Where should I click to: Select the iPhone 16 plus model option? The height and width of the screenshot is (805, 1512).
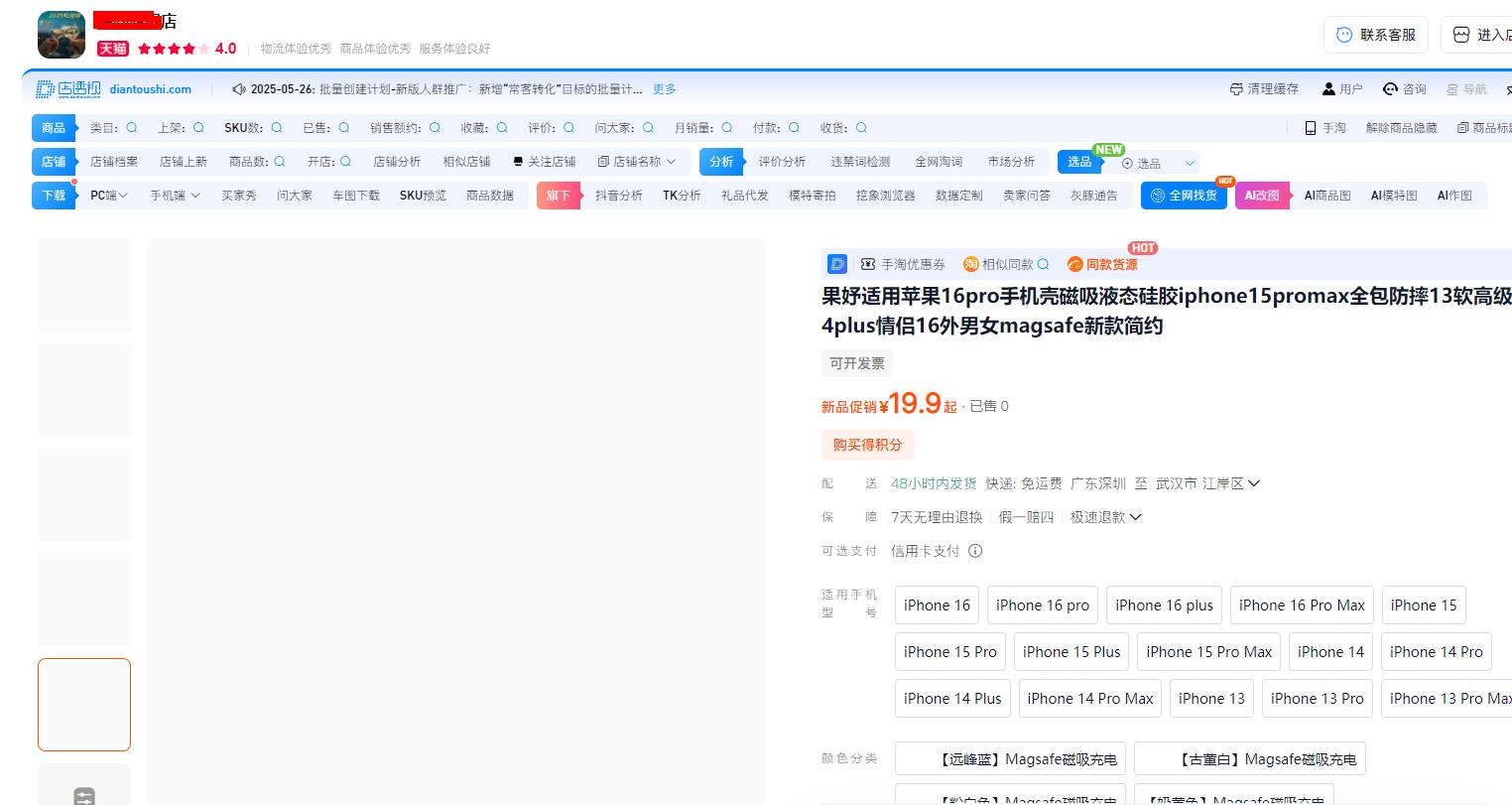[1164, 605]
